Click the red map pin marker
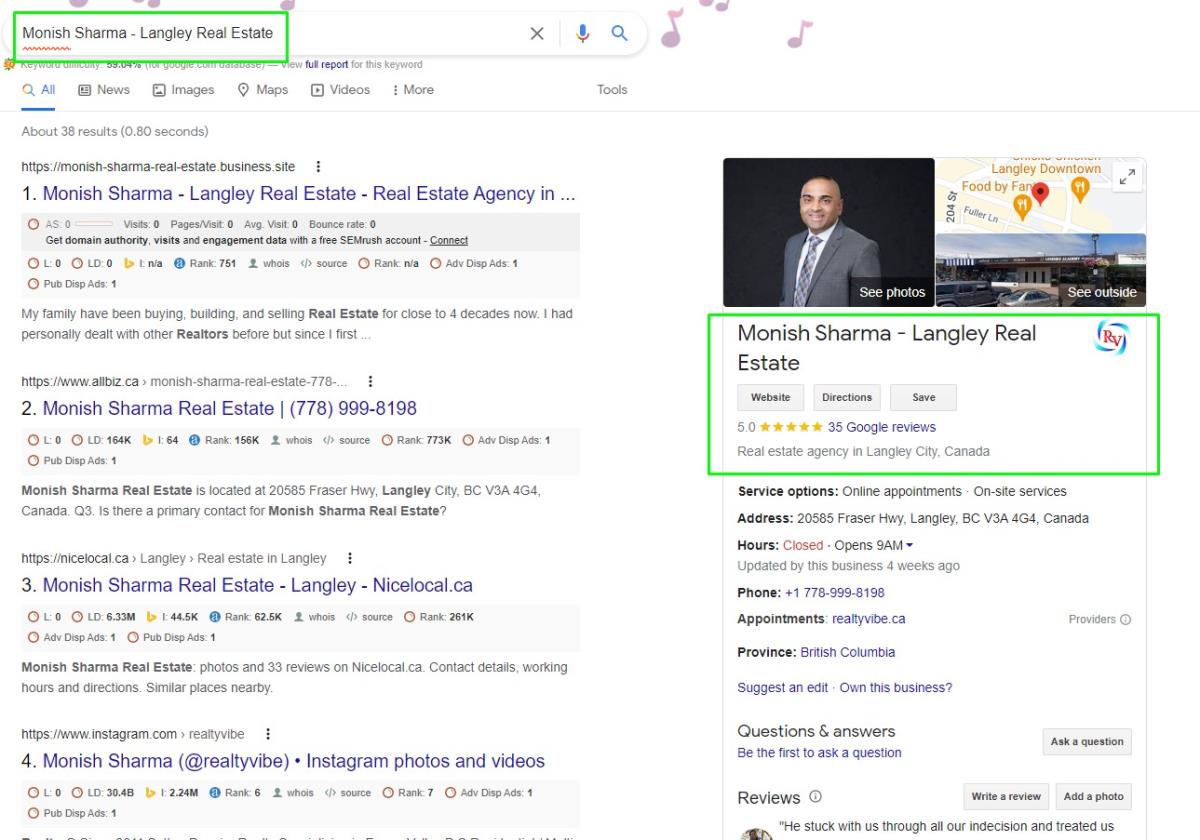Image resolution: width=1200 pixels, height=840 pixels. (x=1040, y=193)
